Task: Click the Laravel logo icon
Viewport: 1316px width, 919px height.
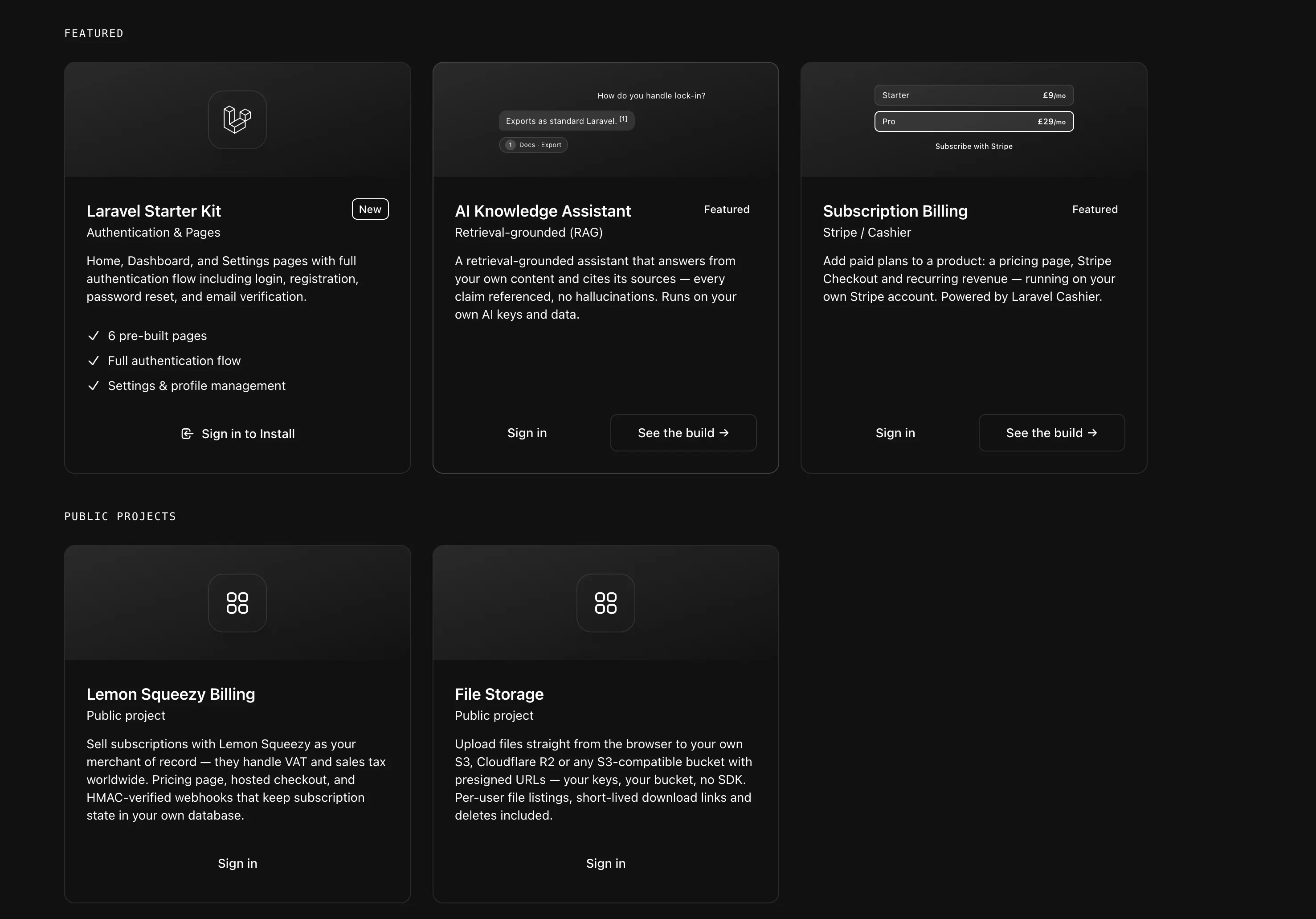Action: pyautogui.click(x=237, y=119)
